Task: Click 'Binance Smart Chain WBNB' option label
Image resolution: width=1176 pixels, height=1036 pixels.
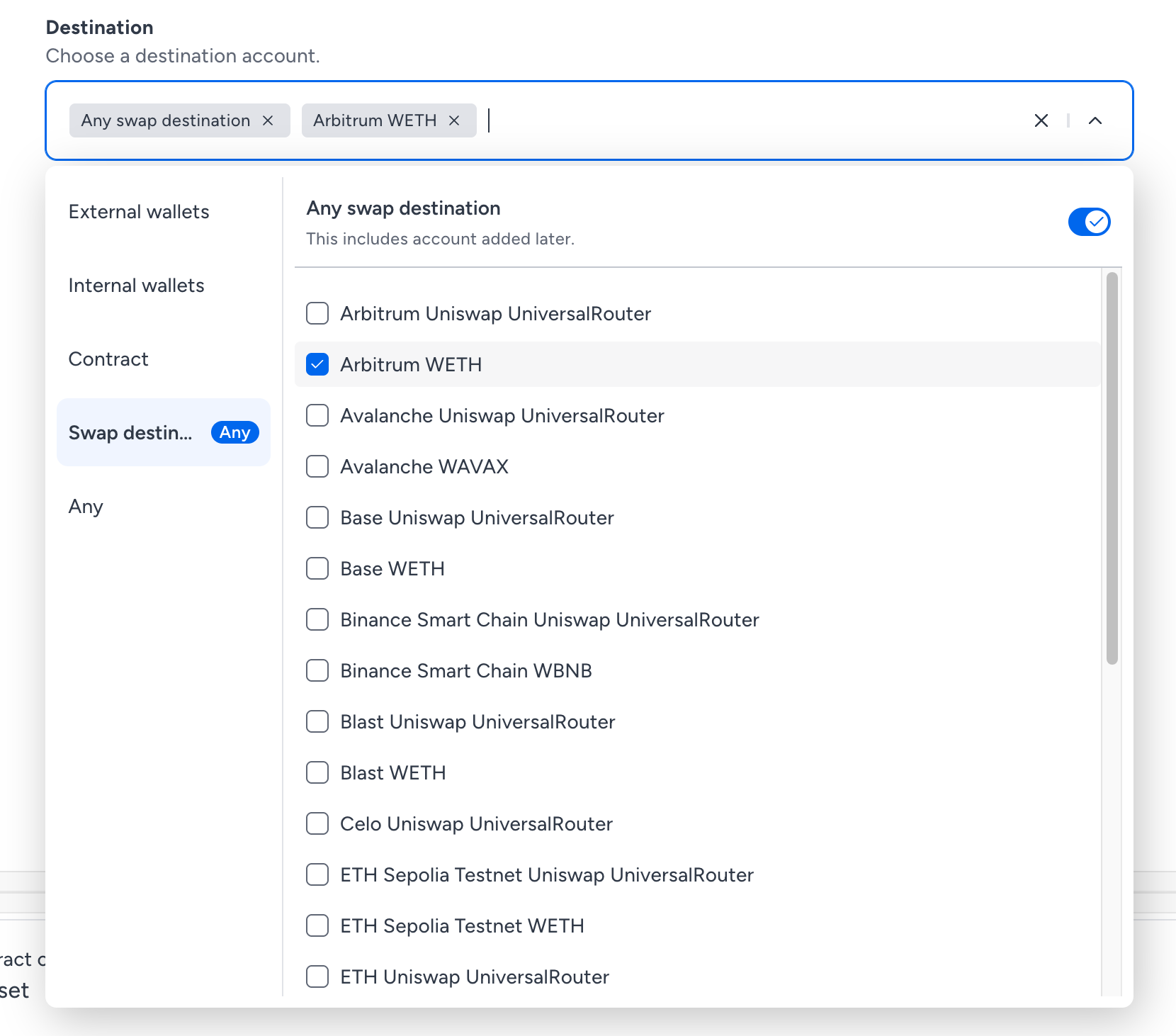Action: (x=466, y=670)
